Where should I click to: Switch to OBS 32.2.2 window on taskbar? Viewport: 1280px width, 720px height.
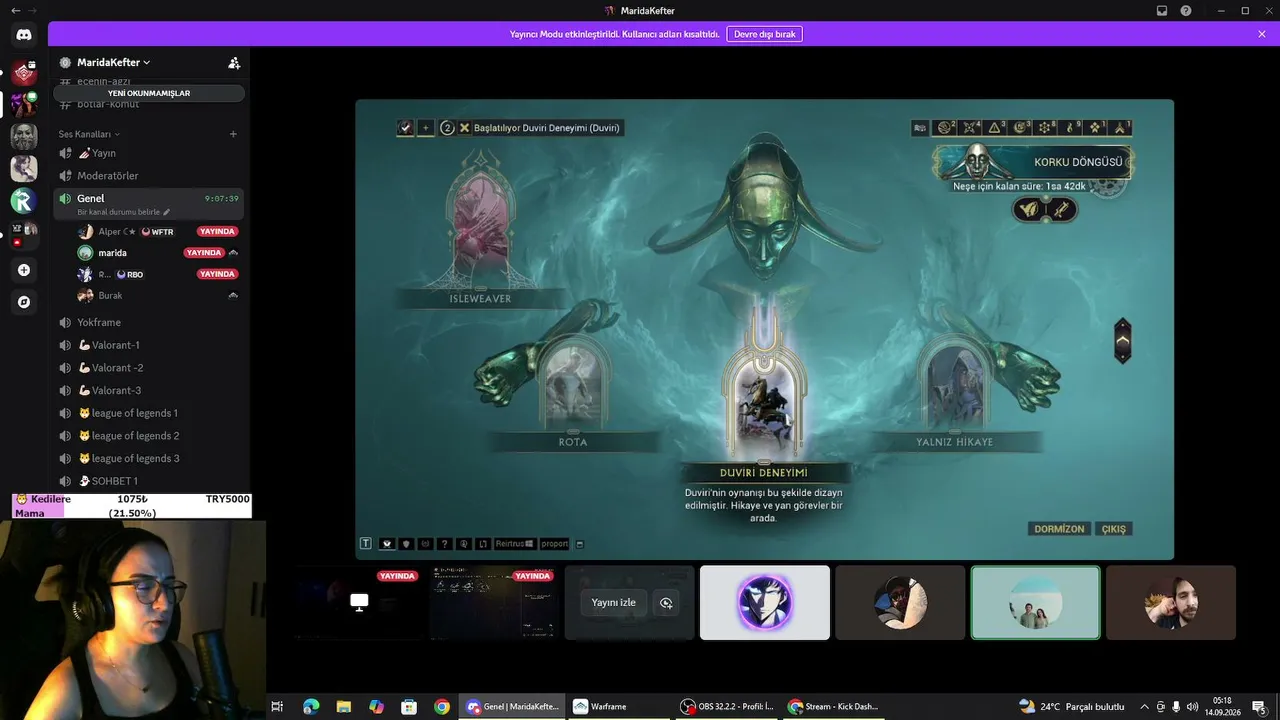725,707
